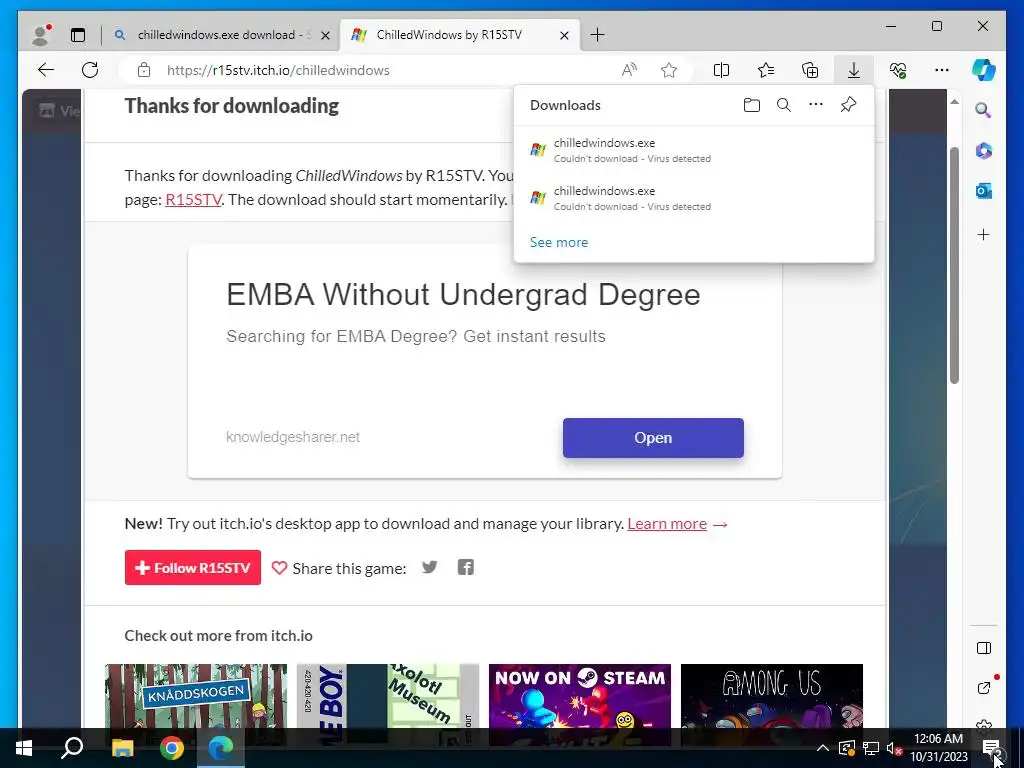The height and width of the screenshot is (768, 1024).
Task: Open the Now on Steam game thumbnail
Action: click(580, 696)
